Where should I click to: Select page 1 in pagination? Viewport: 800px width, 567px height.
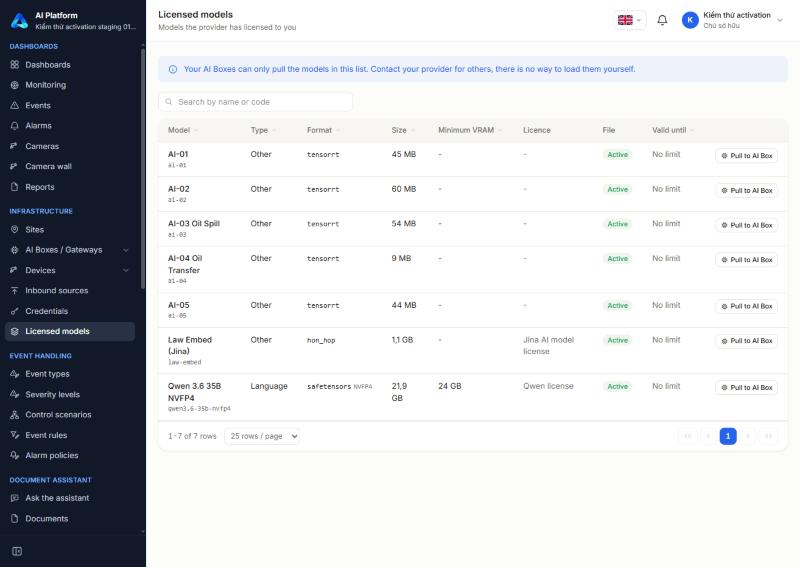click(x=728, y=436)
